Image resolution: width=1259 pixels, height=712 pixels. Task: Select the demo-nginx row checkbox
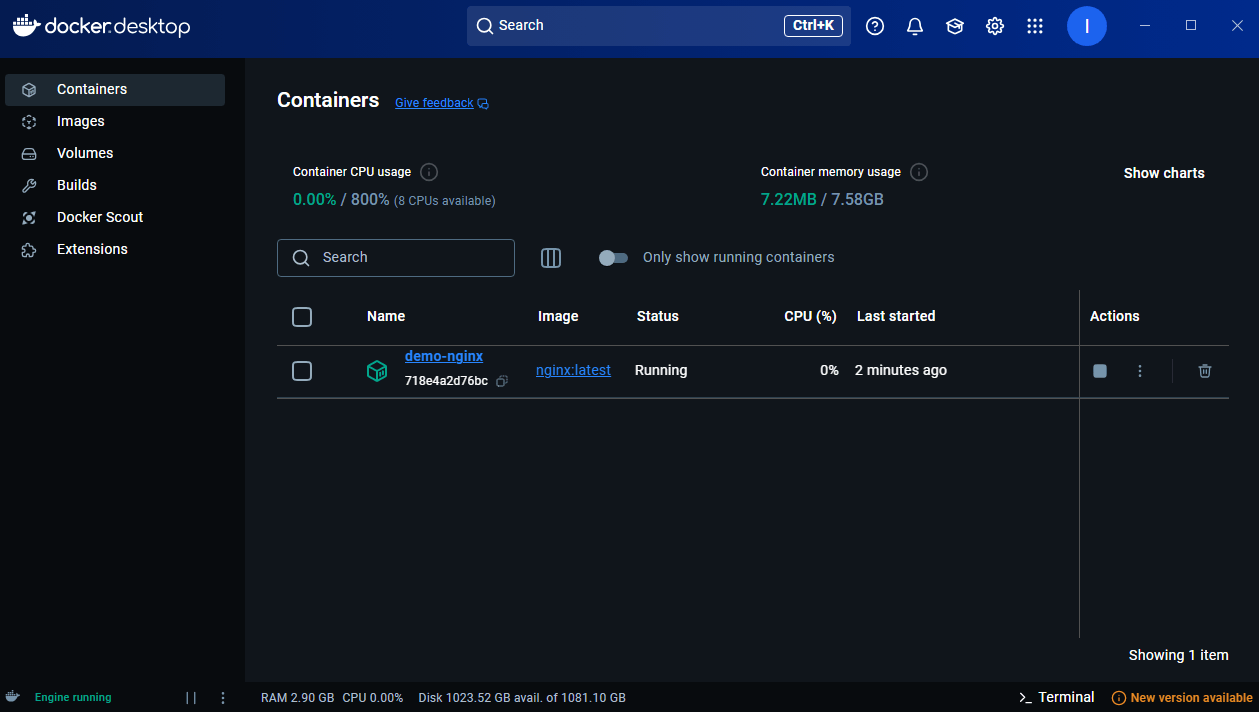tap(302, 371)
